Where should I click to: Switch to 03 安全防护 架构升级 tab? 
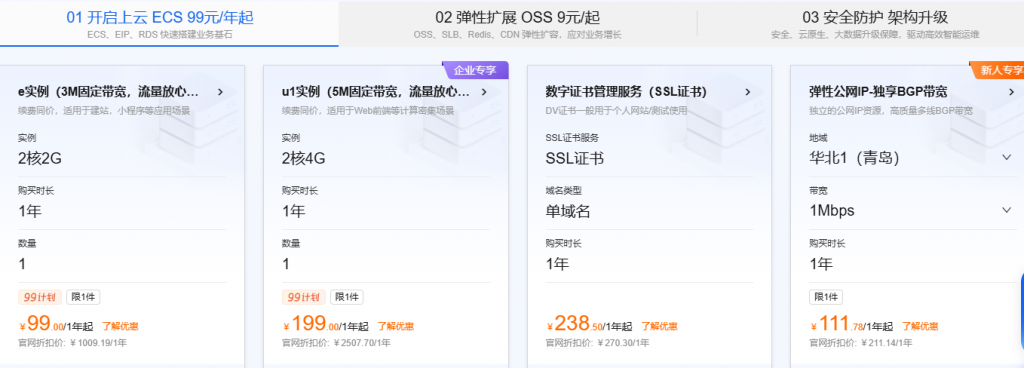(x=874, y=23)
